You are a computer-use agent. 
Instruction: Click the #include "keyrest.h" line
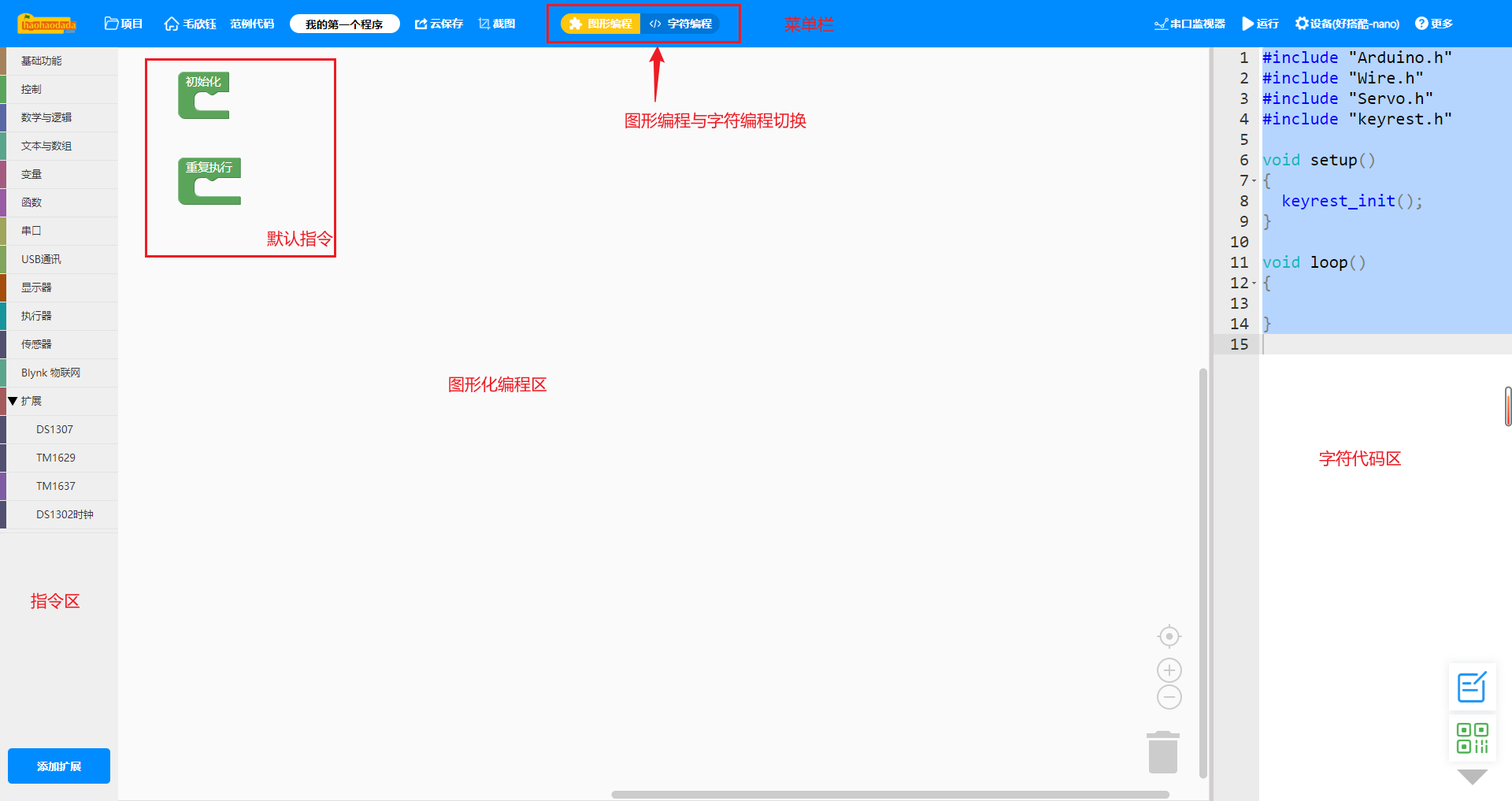click(1357, 119)
